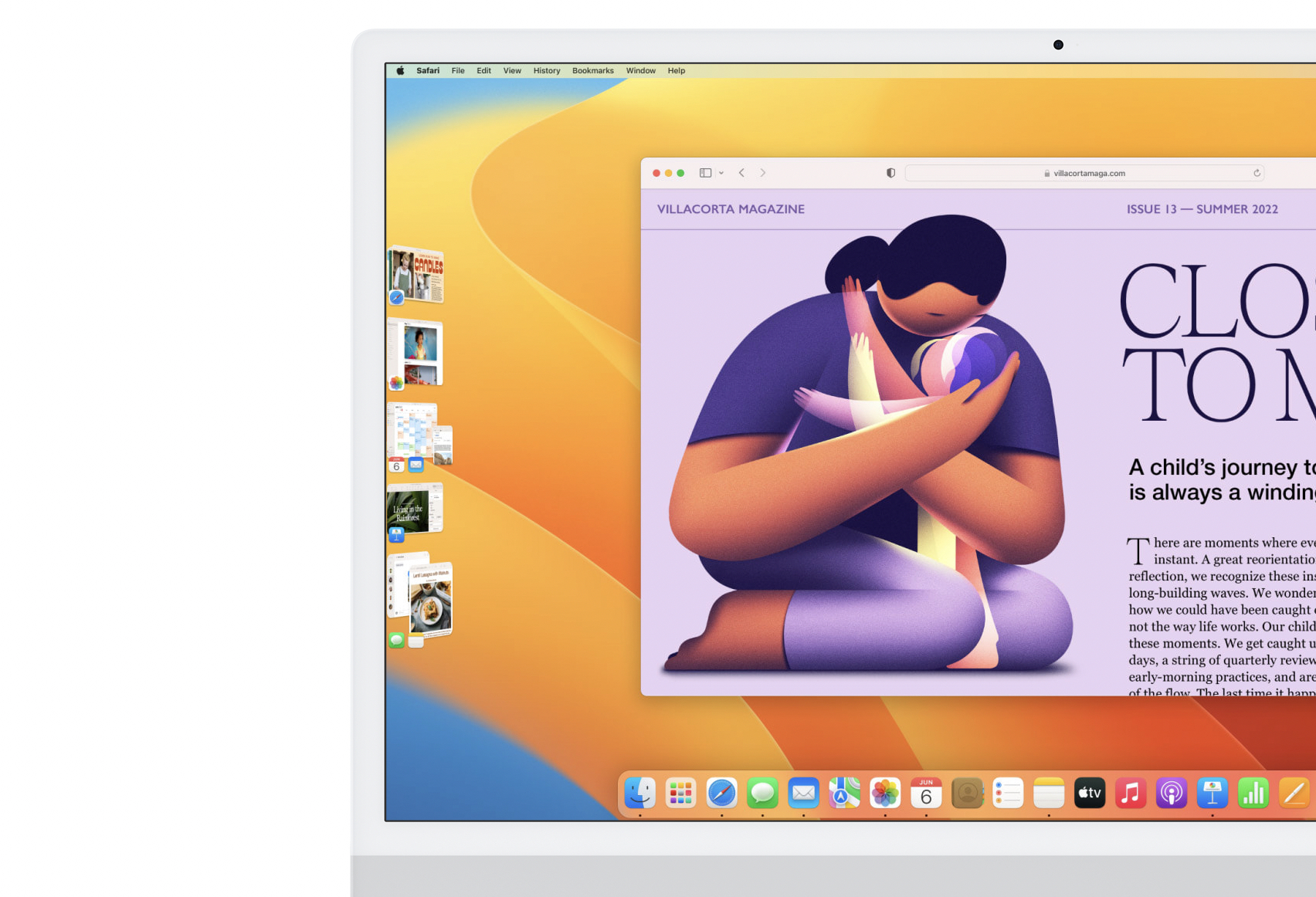The image size is (1316, 897).
Task: Open the Apple menu
Action: [400, 71]
